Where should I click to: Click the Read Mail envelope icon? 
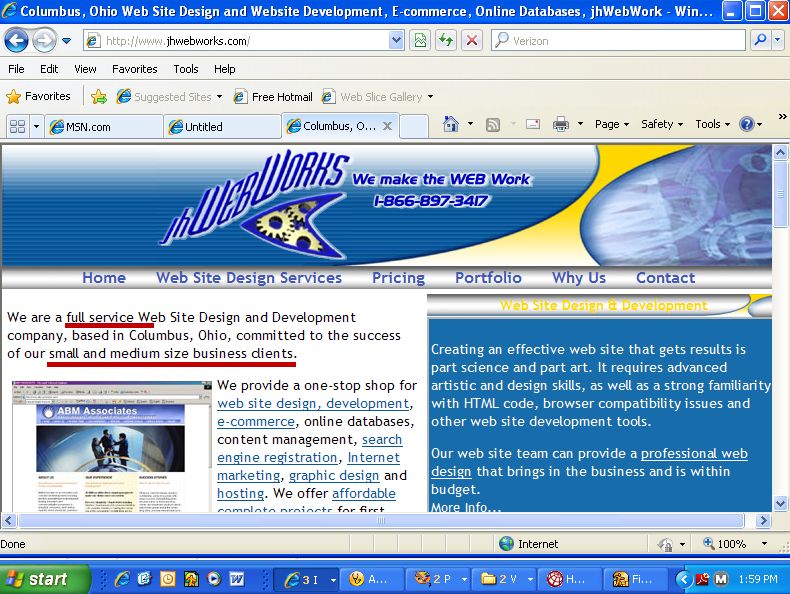pyautogui.click(x=533, y=124)
